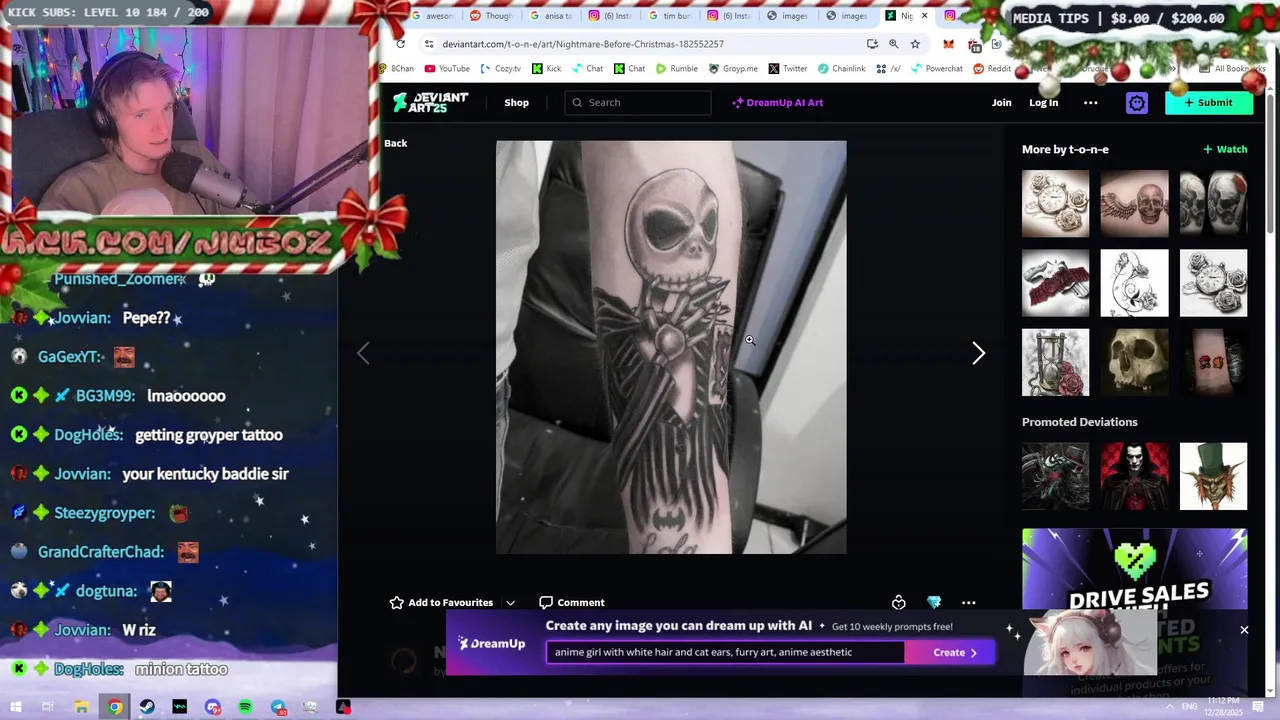Click the Join link
Screen dimensions: 1280x720
click(1001, 102)
